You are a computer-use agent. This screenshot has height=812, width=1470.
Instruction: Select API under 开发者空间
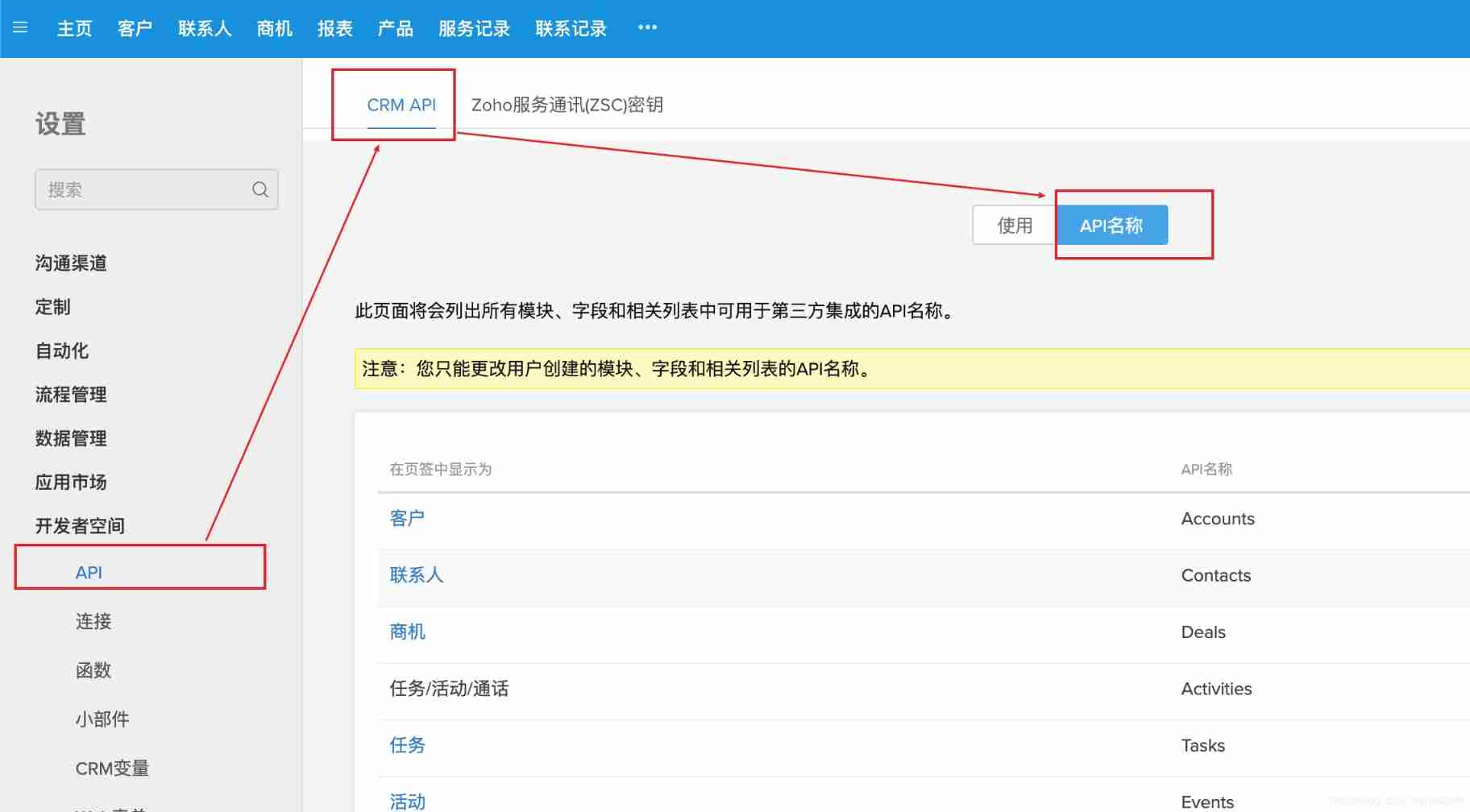click(x=89, y=572)
